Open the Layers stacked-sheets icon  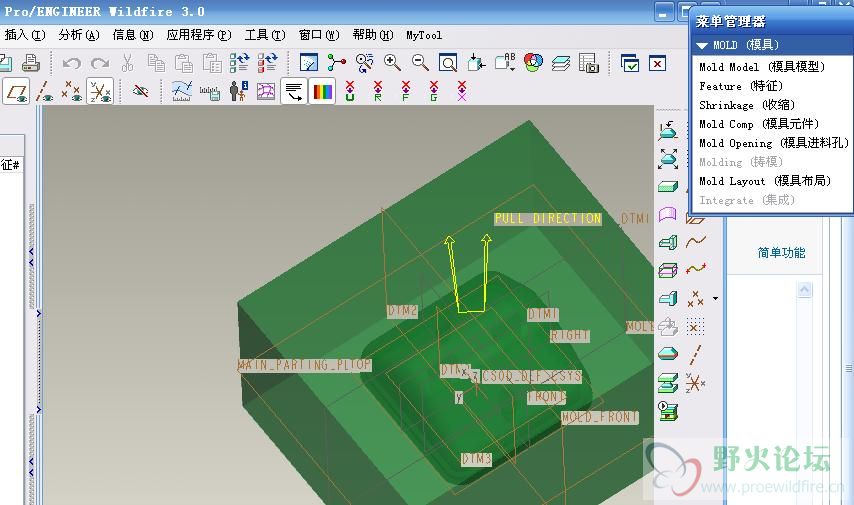click(x=560, y=63)
